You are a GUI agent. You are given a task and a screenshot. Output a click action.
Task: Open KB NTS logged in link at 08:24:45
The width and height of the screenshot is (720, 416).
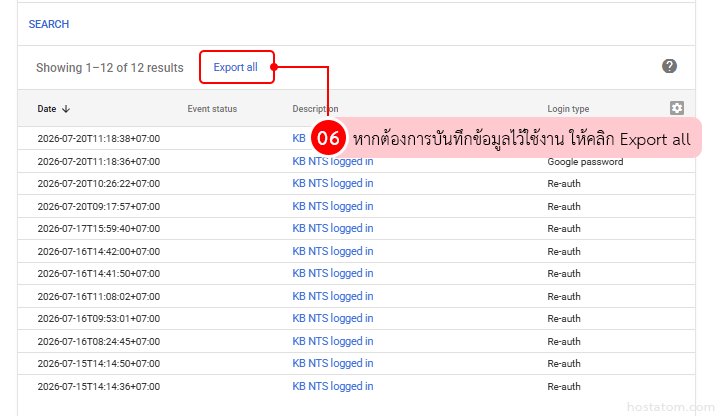coord(333,341)
